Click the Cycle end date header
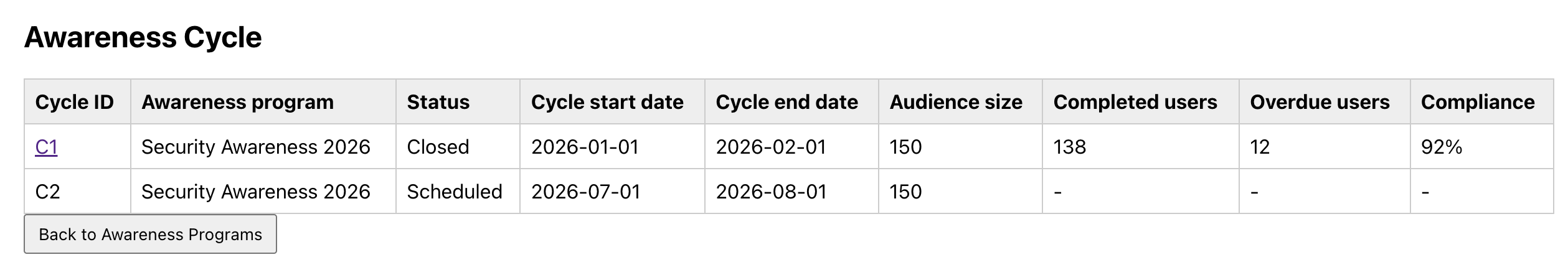Viewport: 1568px width, 275px height. 786,102
